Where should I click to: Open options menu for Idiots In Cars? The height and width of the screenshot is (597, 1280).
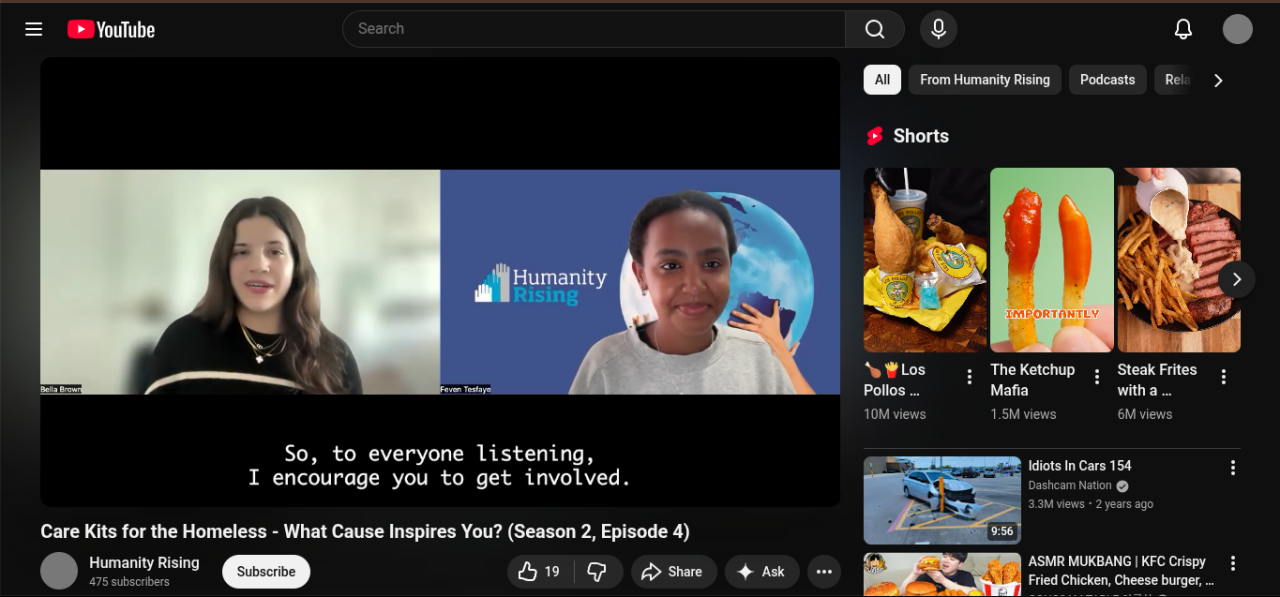(1232, 468)
